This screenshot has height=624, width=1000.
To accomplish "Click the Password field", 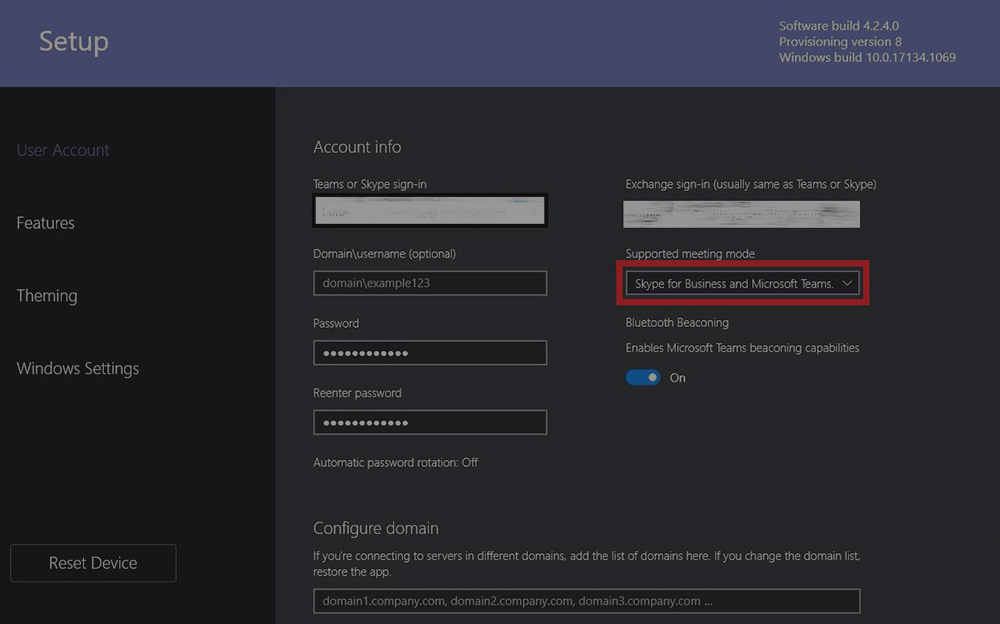I will click(x=429, y=352).
